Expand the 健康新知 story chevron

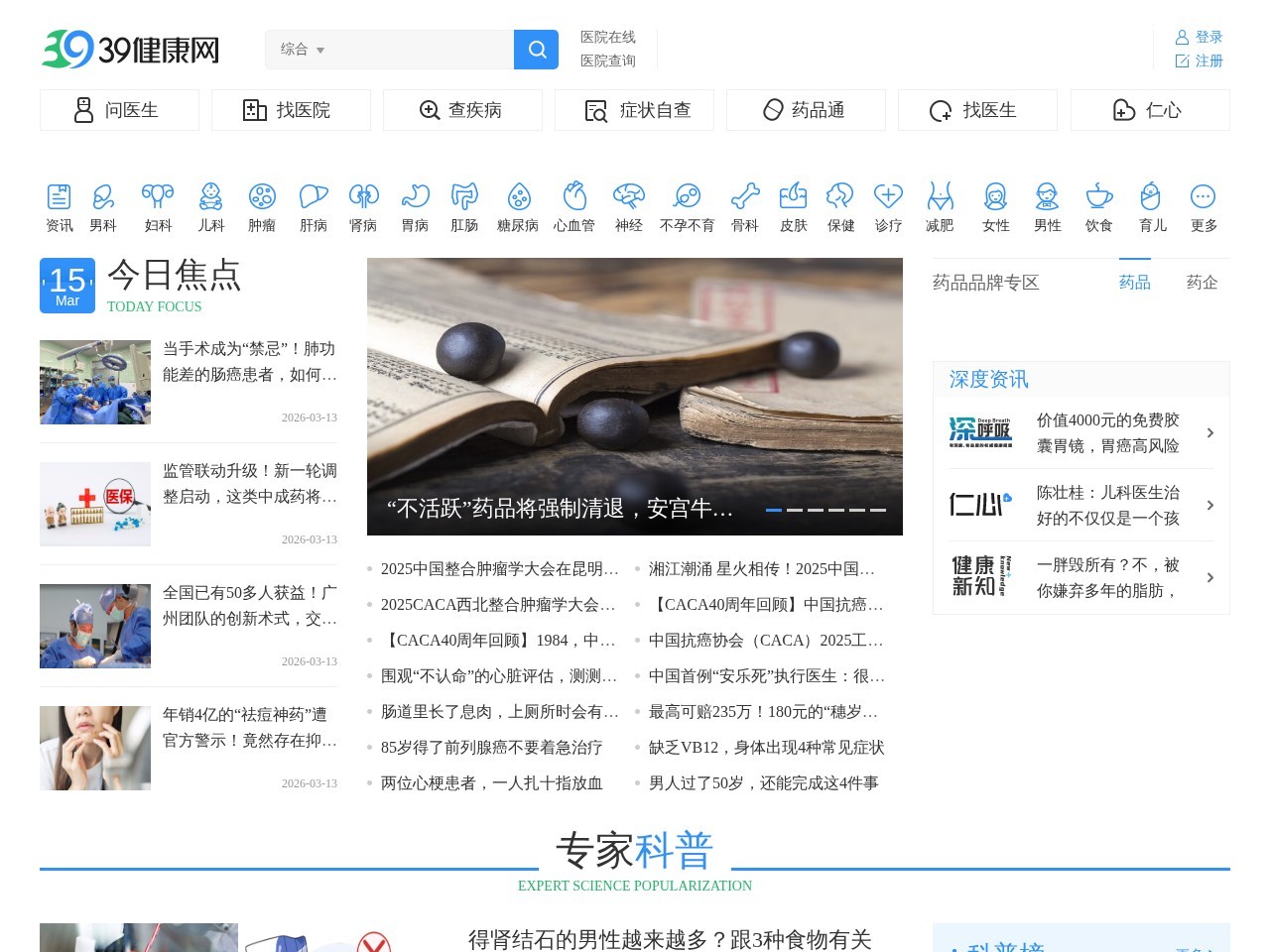1209,578
